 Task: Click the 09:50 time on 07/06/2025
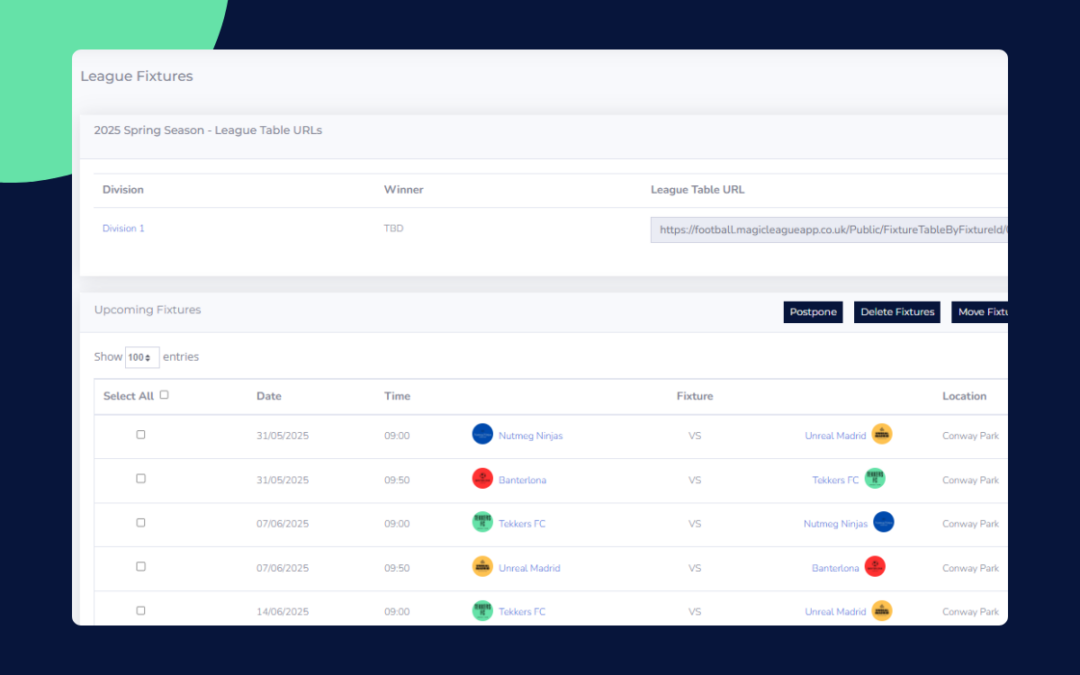[397, 568]
